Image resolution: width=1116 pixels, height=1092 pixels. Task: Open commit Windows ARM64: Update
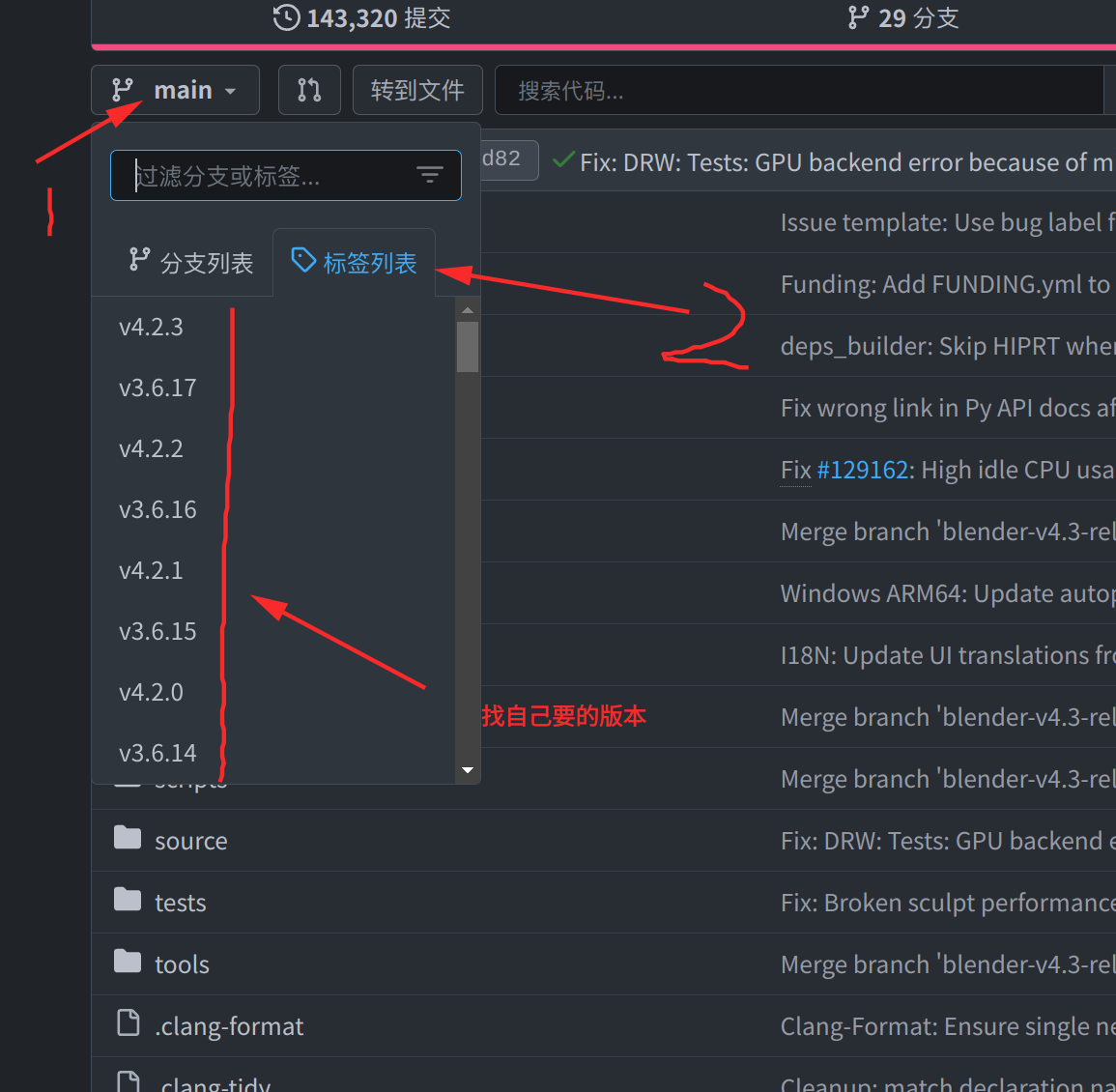click(948, 593)
